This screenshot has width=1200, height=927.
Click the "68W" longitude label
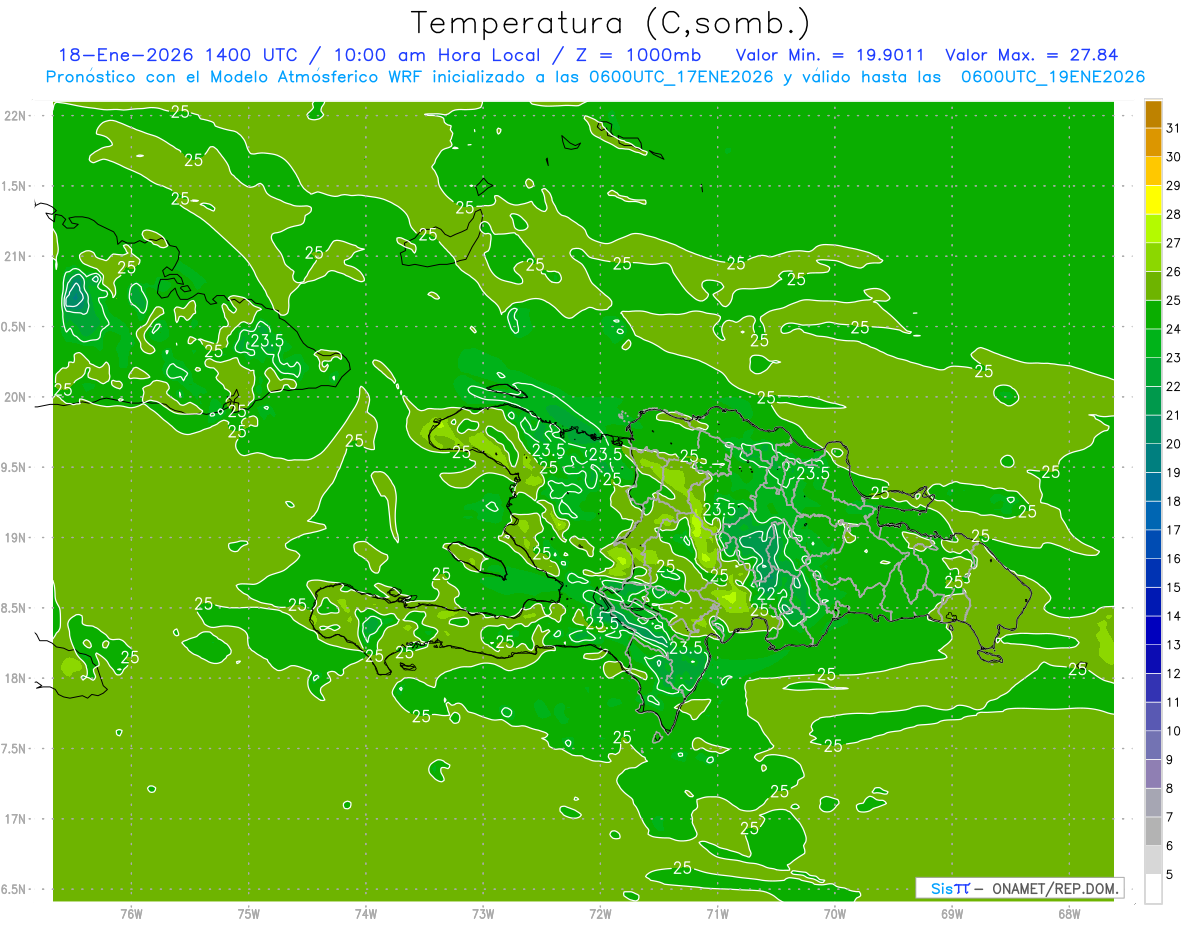click(1069, 913)
